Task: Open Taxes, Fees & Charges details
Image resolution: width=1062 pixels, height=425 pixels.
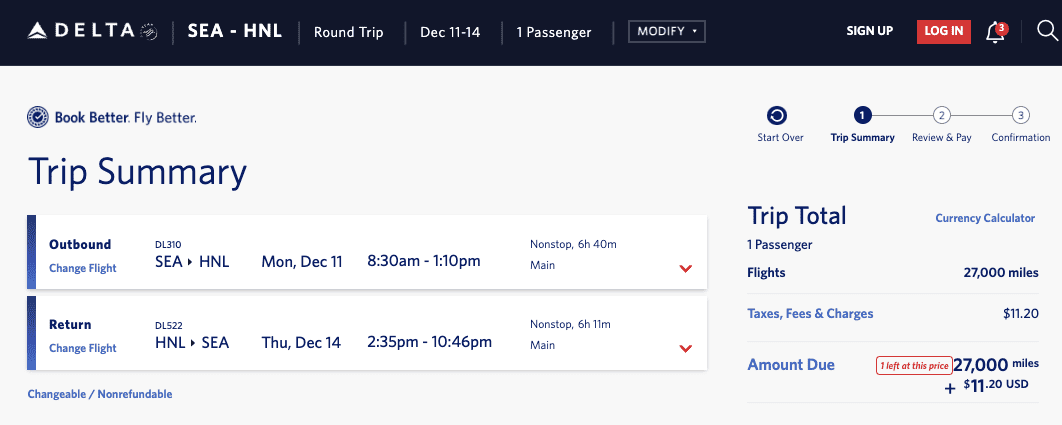Action: click(810, 314)
